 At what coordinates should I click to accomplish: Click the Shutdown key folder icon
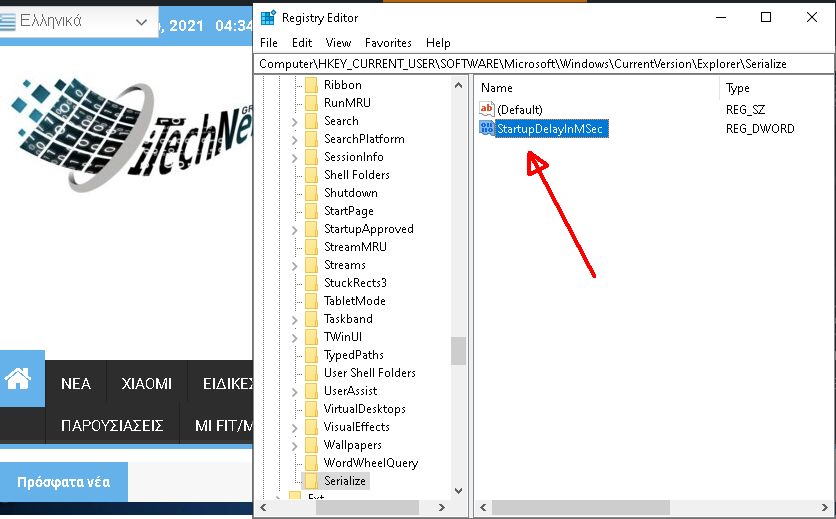point(311,193)
